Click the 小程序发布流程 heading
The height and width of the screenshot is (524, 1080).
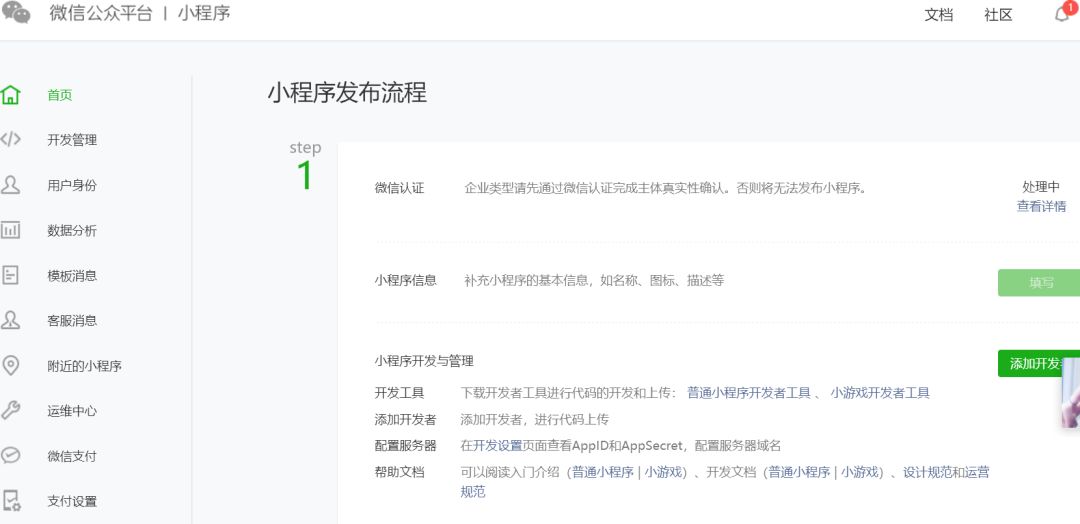[x=347, y=92]
